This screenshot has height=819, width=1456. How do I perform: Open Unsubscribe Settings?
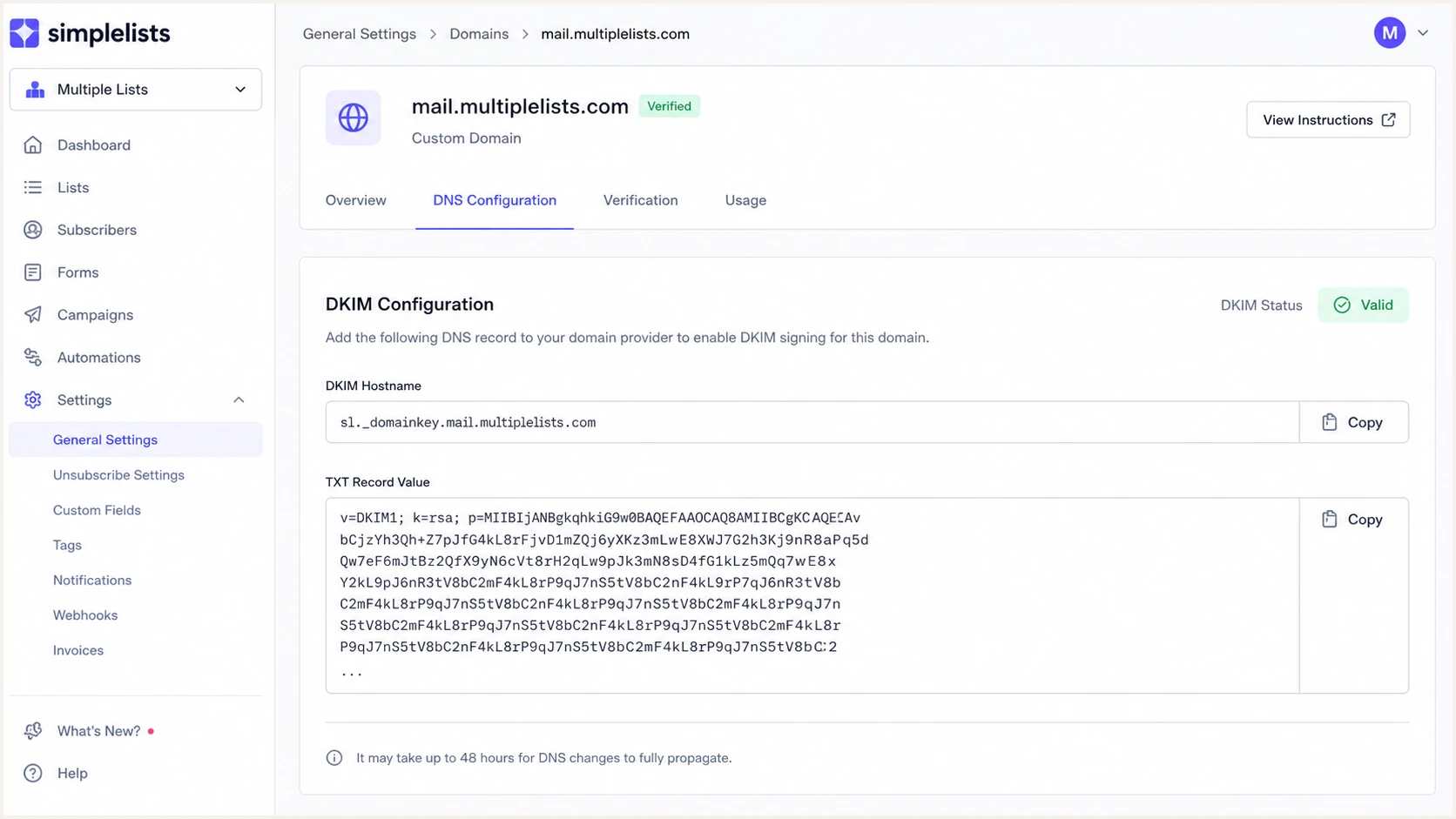point(118,475)
